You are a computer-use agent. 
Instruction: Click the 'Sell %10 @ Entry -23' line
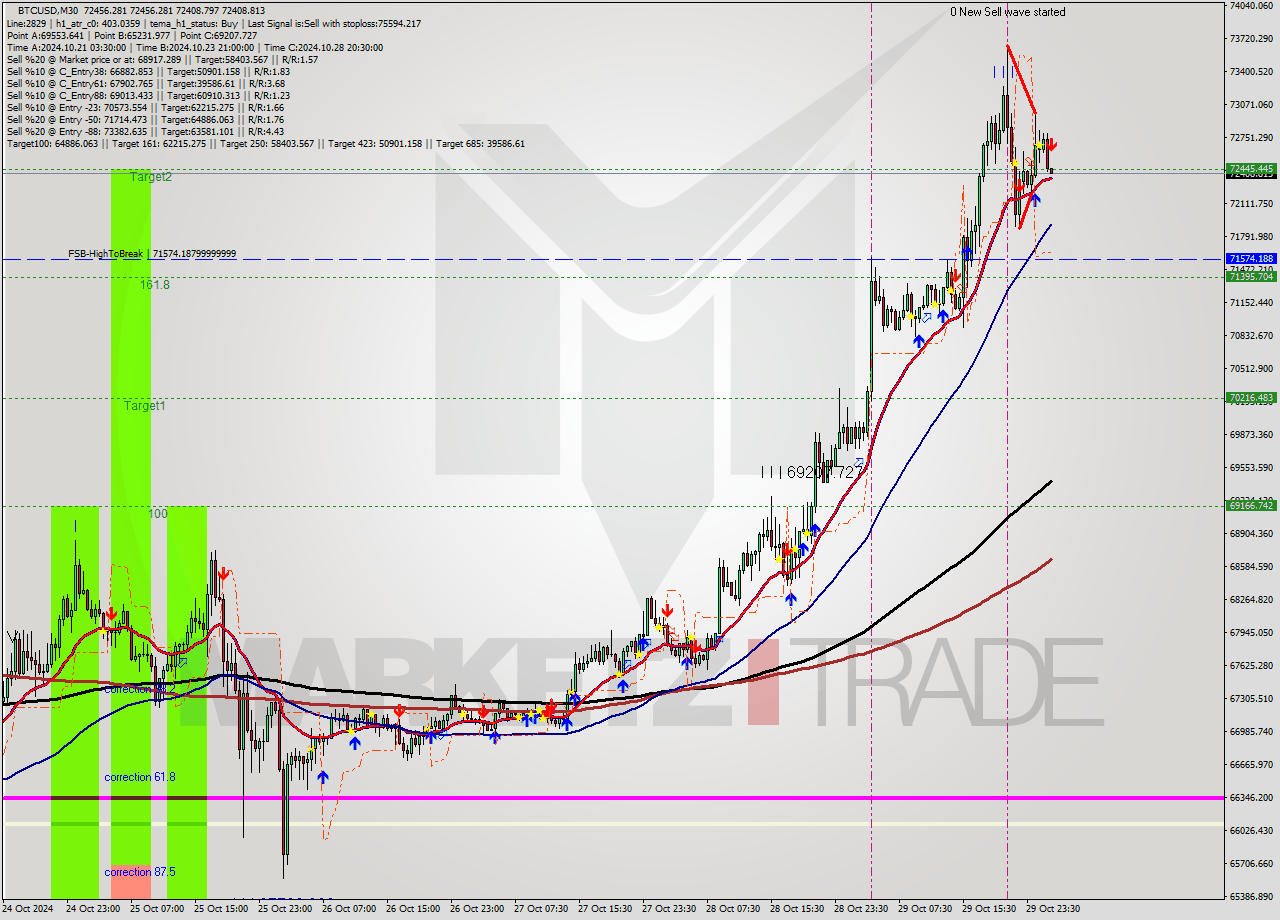(145, 107)
